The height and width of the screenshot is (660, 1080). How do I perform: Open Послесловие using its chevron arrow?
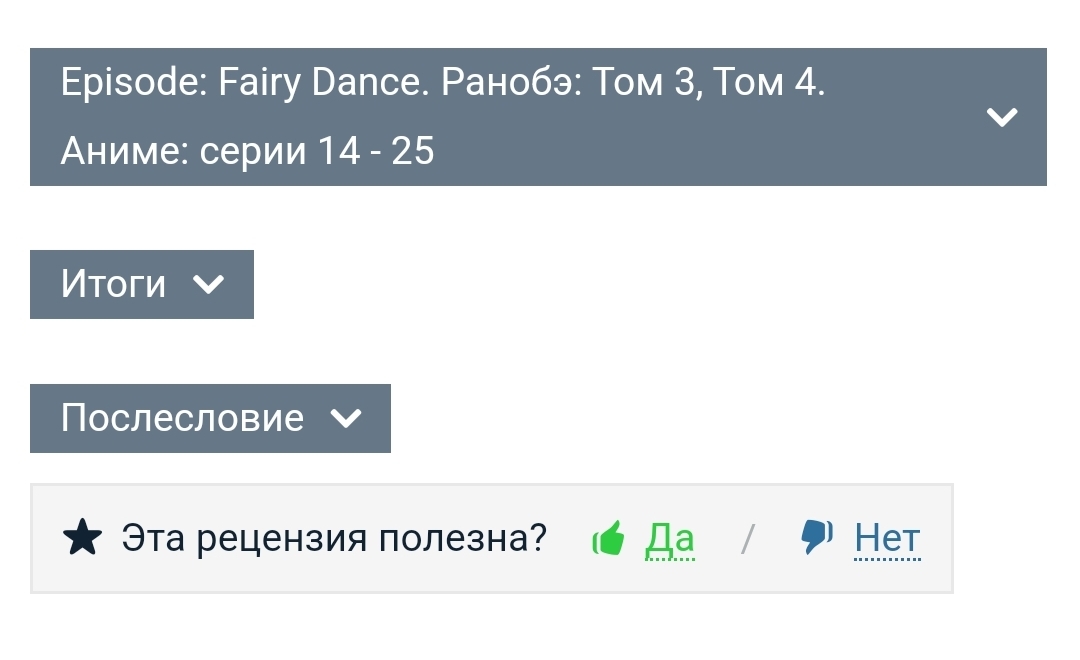(345, 418)
